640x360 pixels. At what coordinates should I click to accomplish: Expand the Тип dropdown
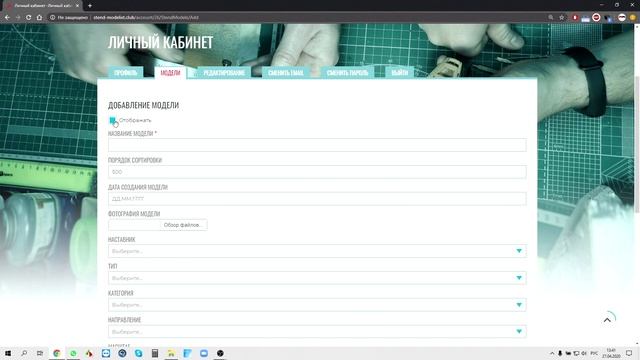(317, 278)
